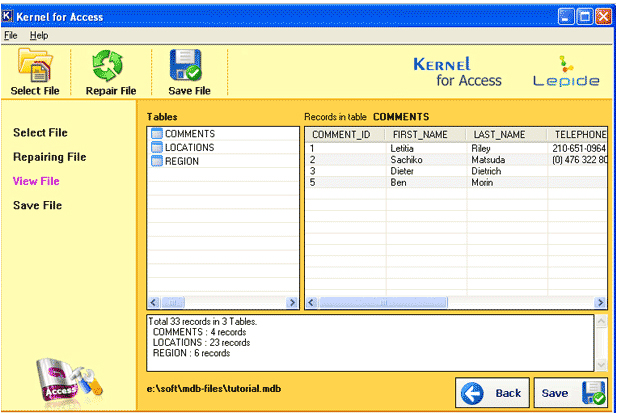This screenshot has height=413, width=621.
Task: Go to Repairing File step in sidebar
Action: (50, 157)
